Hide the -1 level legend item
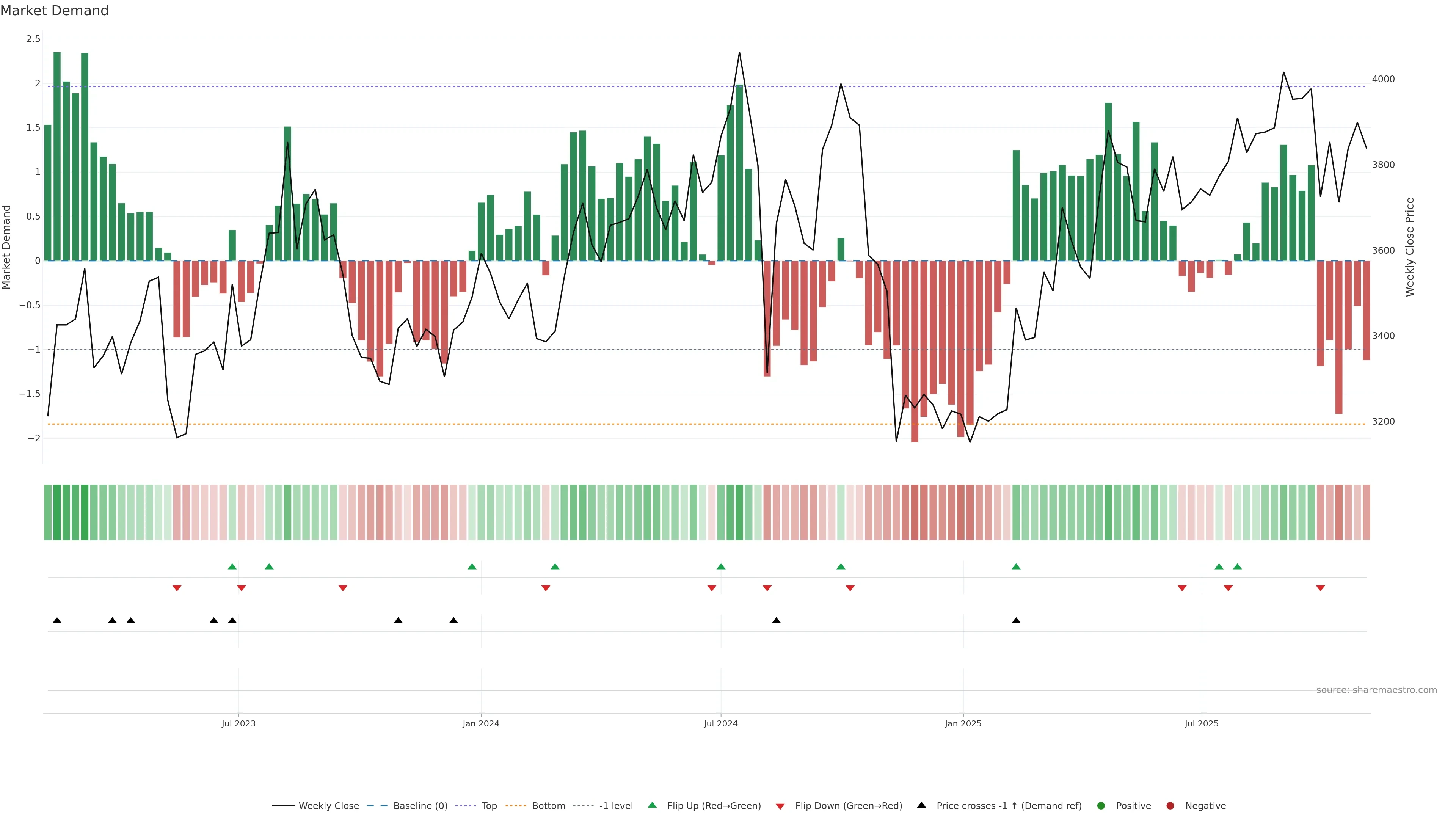Viewport: 1456px width, 819px height. [x=615, y=806]
